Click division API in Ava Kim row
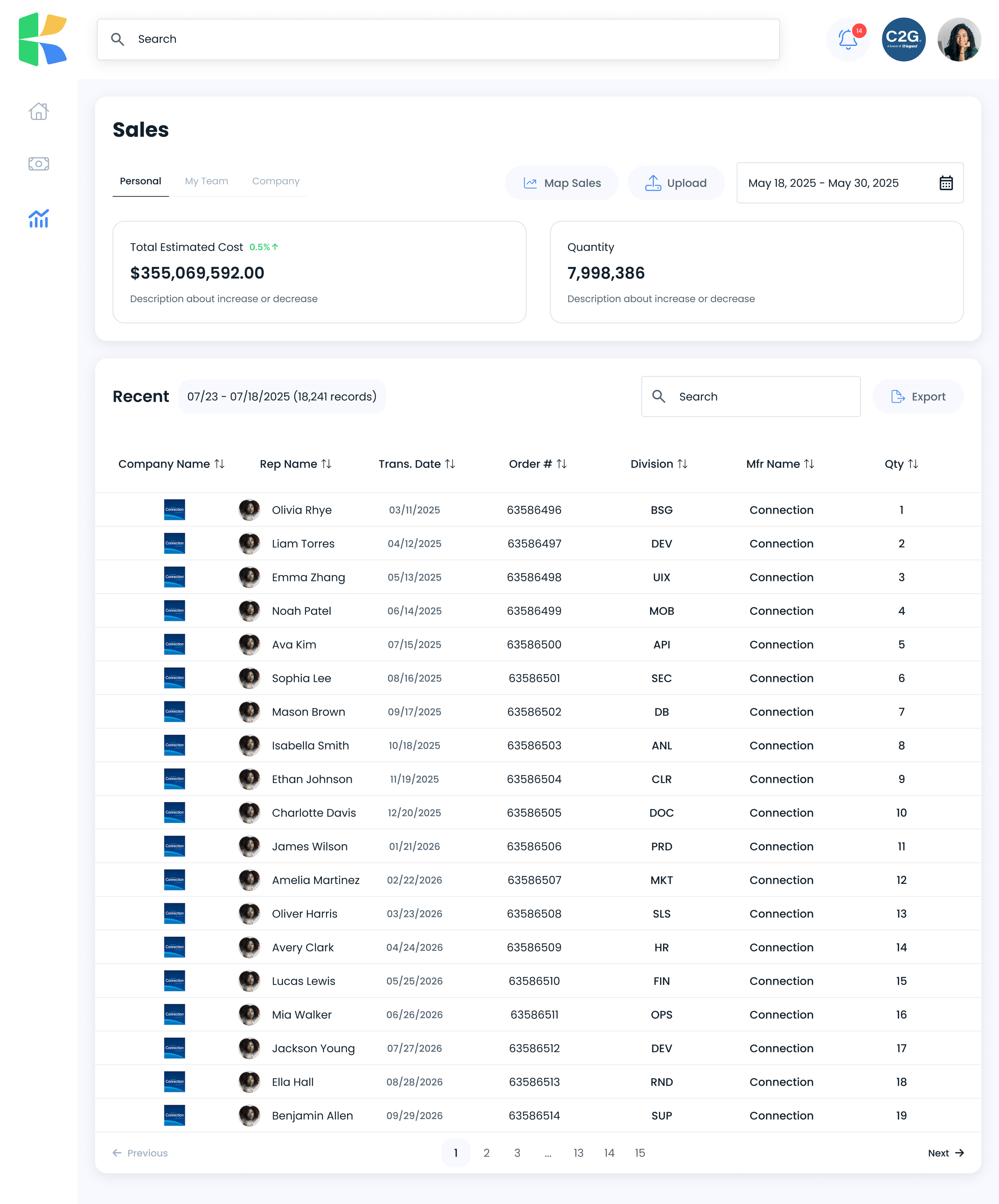The image size is (999, 1204). (661, 644)
